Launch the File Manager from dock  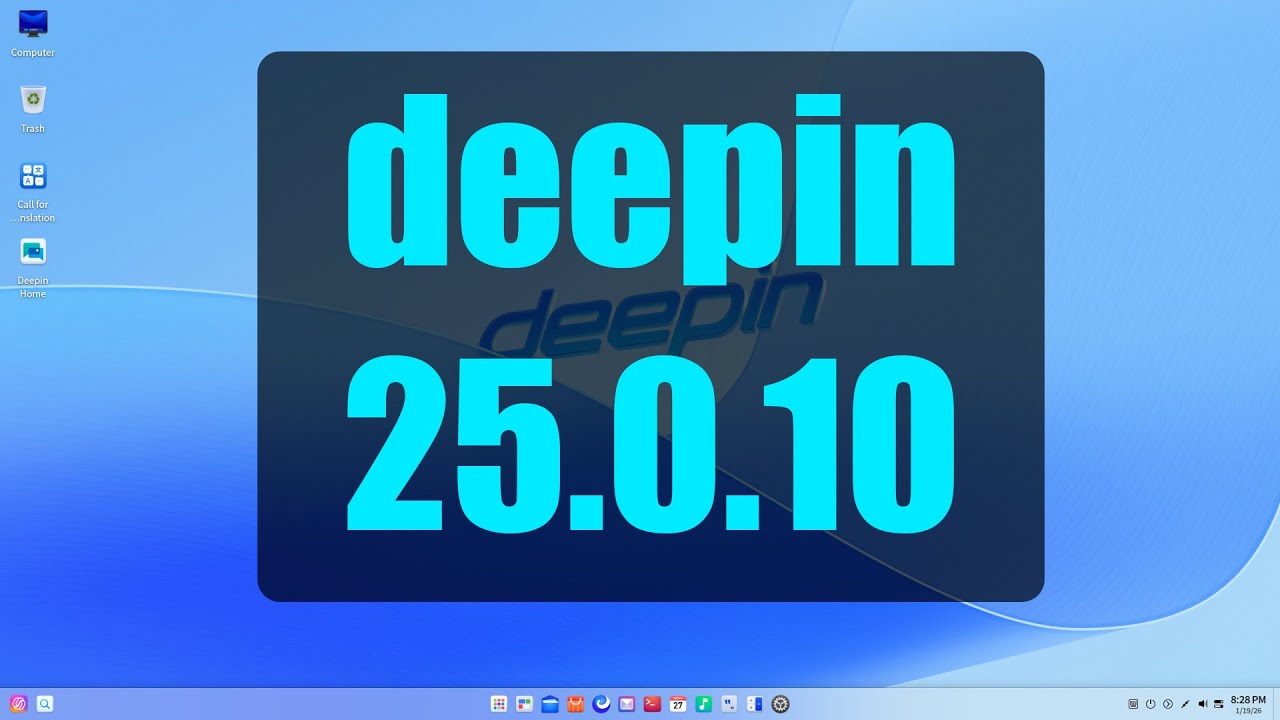pyautogui.click(x=550, y=704)
